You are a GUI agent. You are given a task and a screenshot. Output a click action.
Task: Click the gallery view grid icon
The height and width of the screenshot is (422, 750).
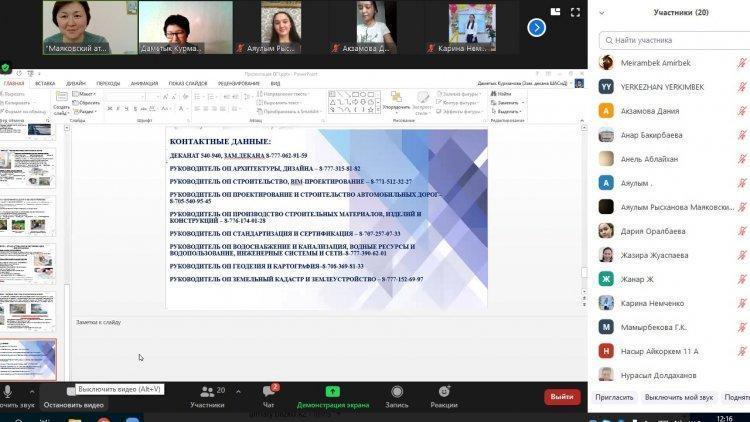tap(553, 13)
